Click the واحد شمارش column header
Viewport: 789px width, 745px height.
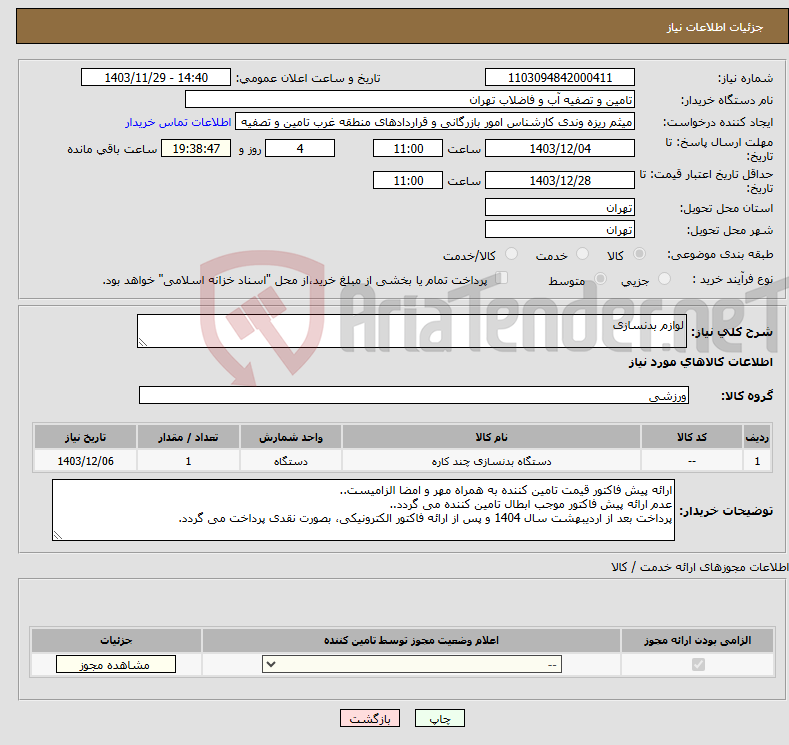click(291, 437)
